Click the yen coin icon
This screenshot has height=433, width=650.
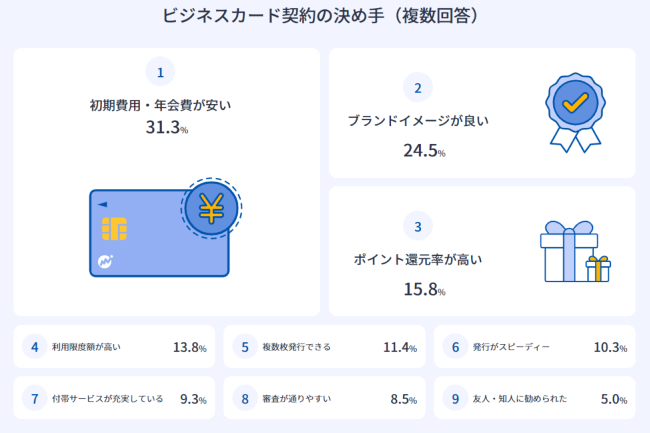pyautogui.click(x=211, y=209)
